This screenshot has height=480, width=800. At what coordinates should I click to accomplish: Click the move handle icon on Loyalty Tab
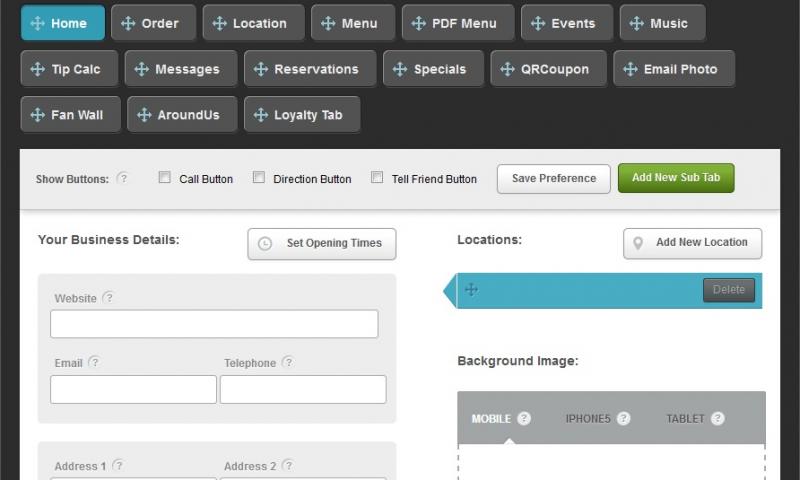click(x=261, y=115)
